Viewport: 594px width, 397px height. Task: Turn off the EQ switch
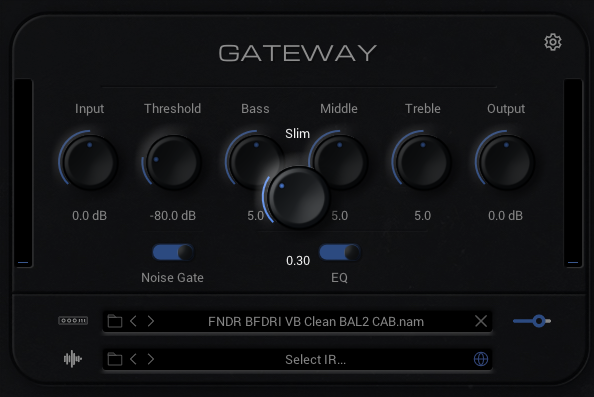click(x=340, y=252)
